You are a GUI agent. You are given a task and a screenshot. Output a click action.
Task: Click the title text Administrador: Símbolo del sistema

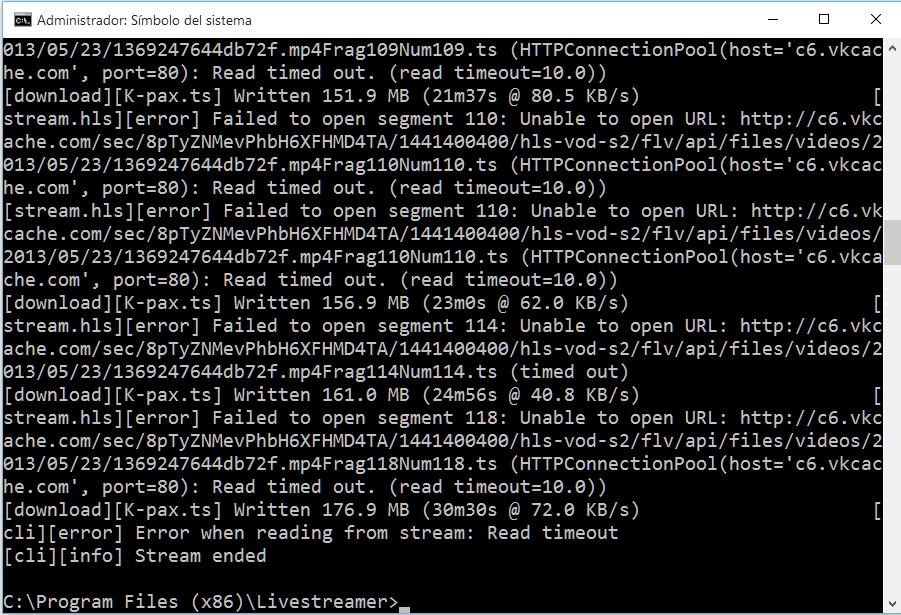point(144,20)
